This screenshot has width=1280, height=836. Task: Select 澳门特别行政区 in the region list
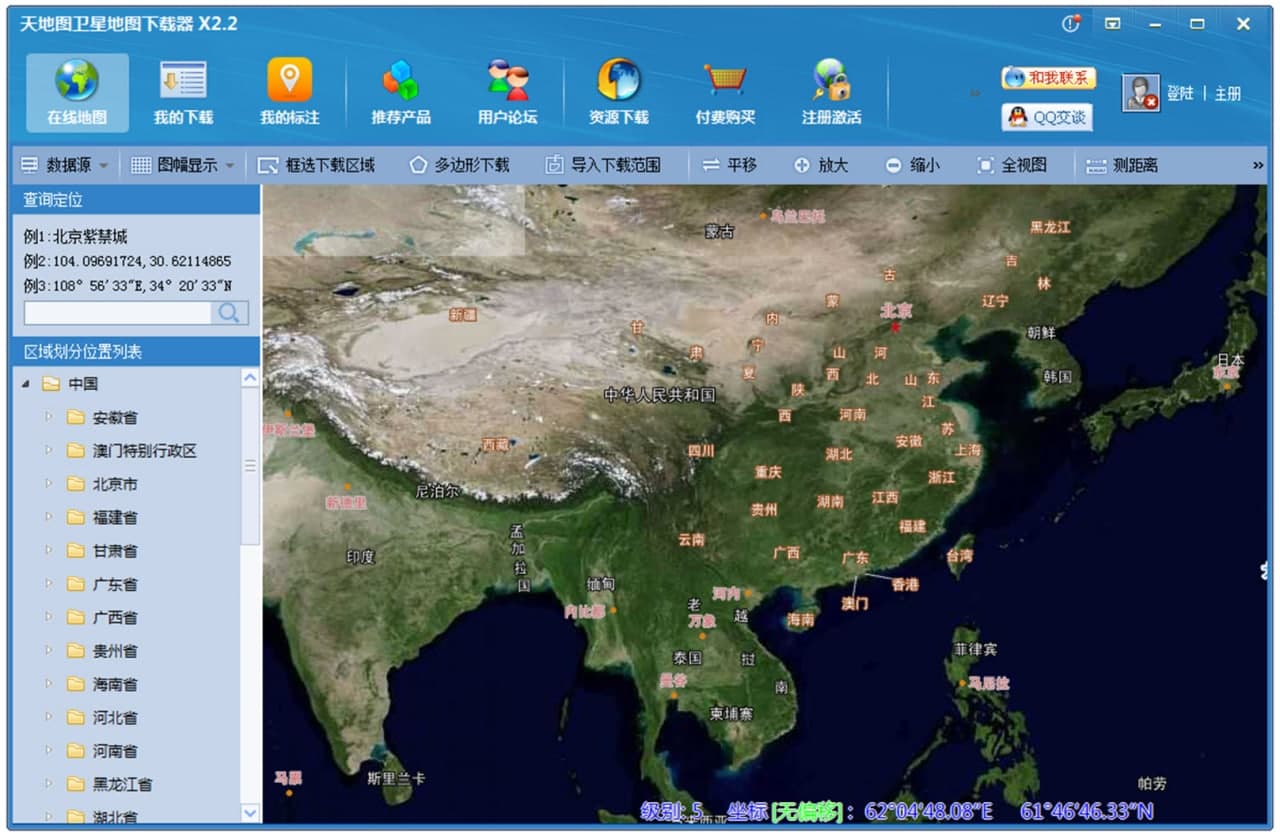click(144, 451)
